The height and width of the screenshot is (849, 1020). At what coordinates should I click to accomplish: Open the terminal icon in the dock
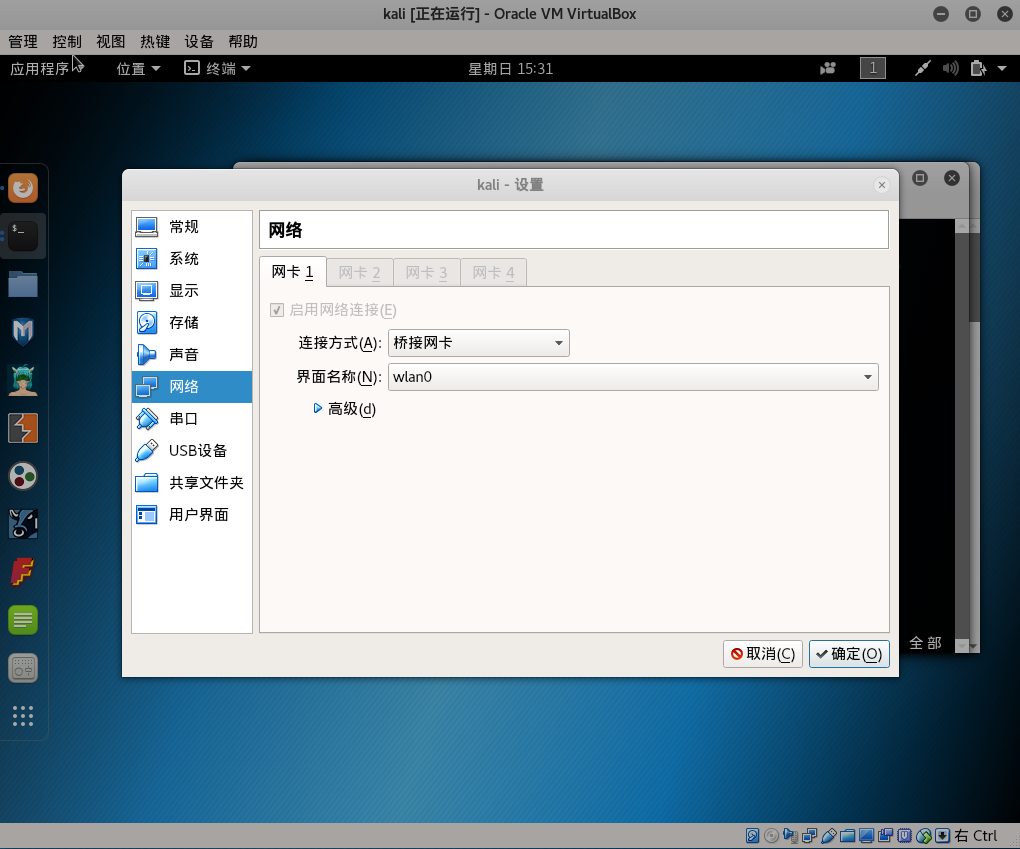23,236
